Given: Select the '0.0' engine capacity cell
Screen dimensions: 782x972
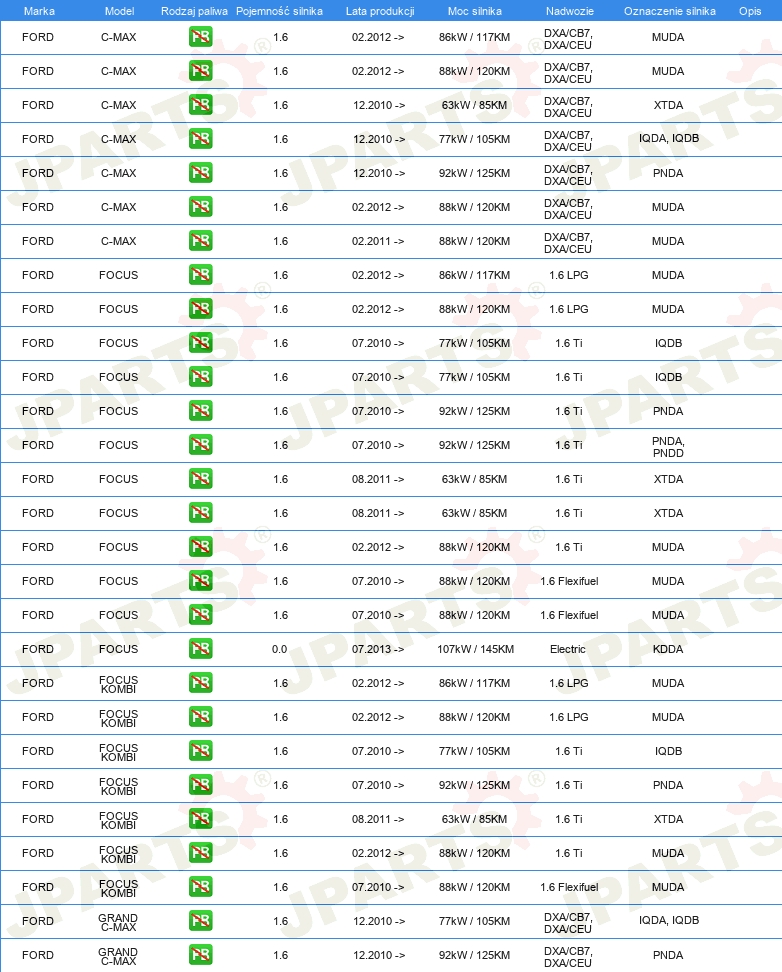Looking at the screenshot, I should 279,649.
